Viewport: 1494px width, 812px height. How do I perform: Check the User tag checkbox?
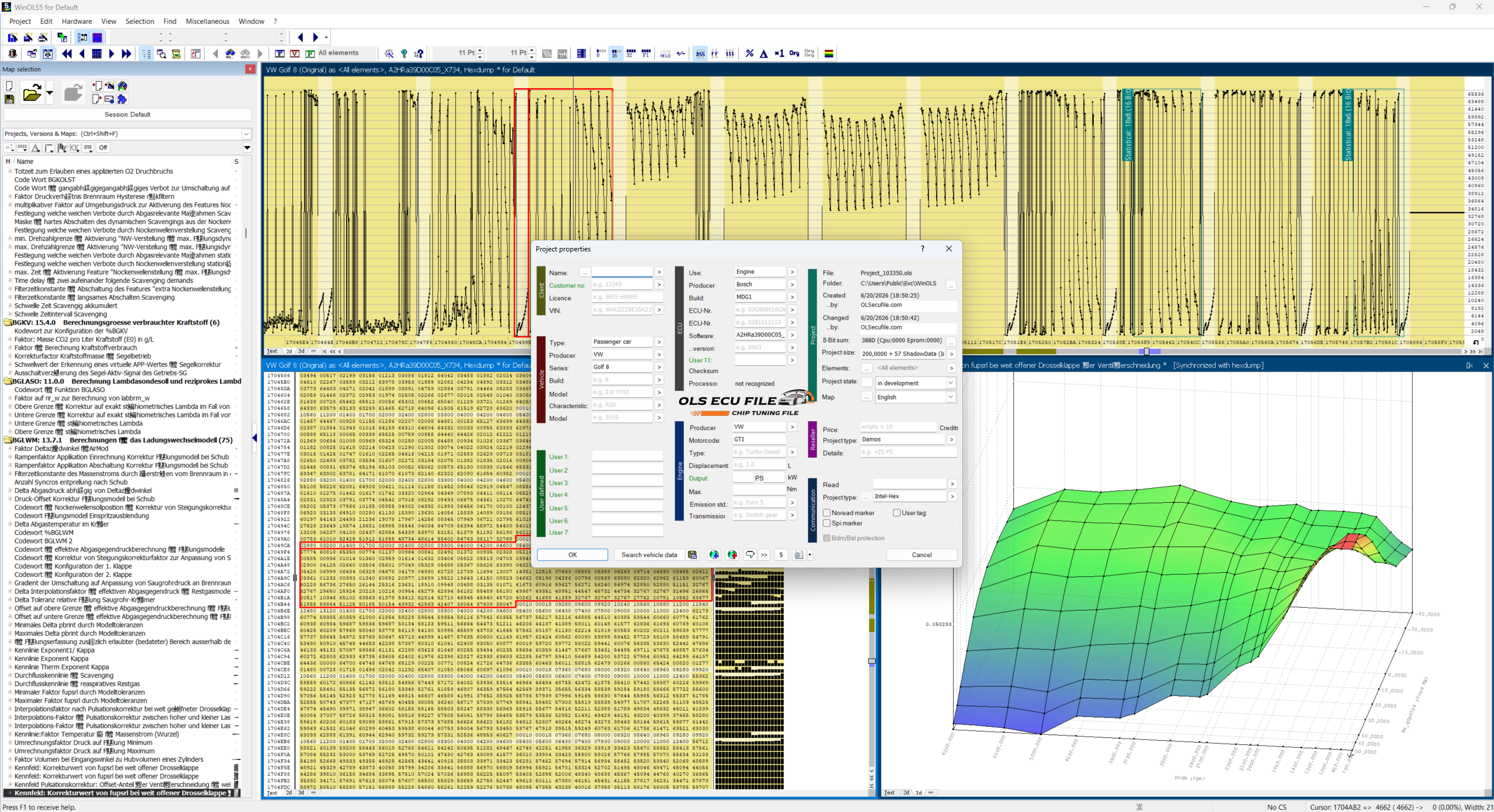point(896,513)
